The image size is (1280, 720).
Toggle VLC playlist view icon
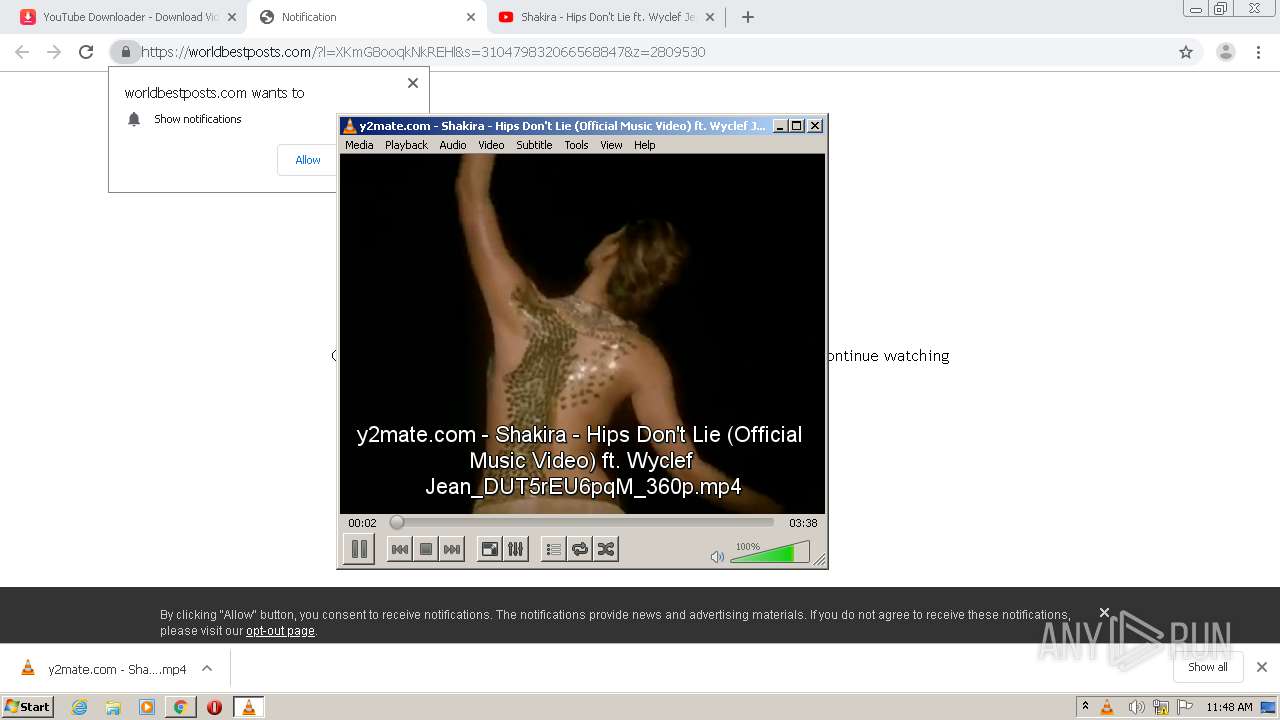(553, 549)
